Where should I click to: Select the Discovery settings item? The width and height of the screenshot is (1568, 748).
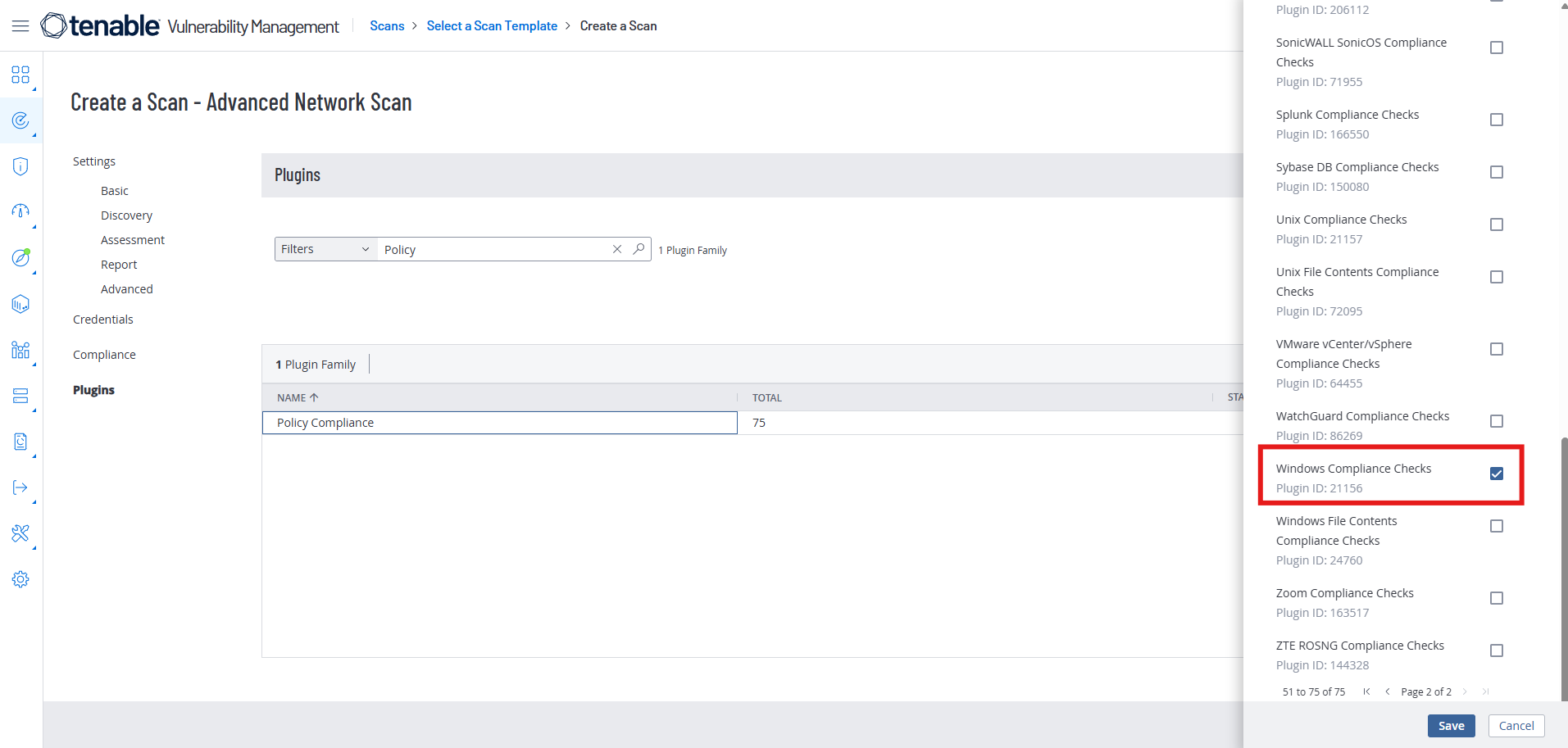(x=126, y=215)
